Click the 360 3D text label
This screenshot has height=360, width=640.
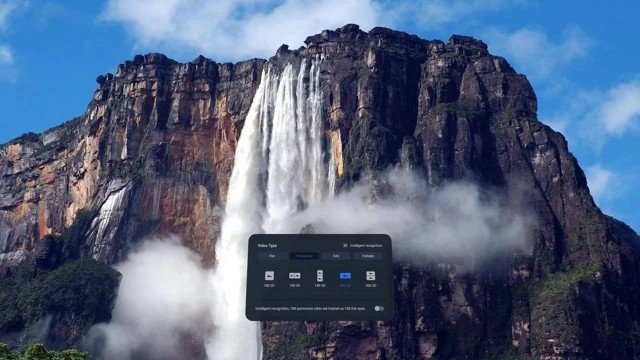point(371,286)
